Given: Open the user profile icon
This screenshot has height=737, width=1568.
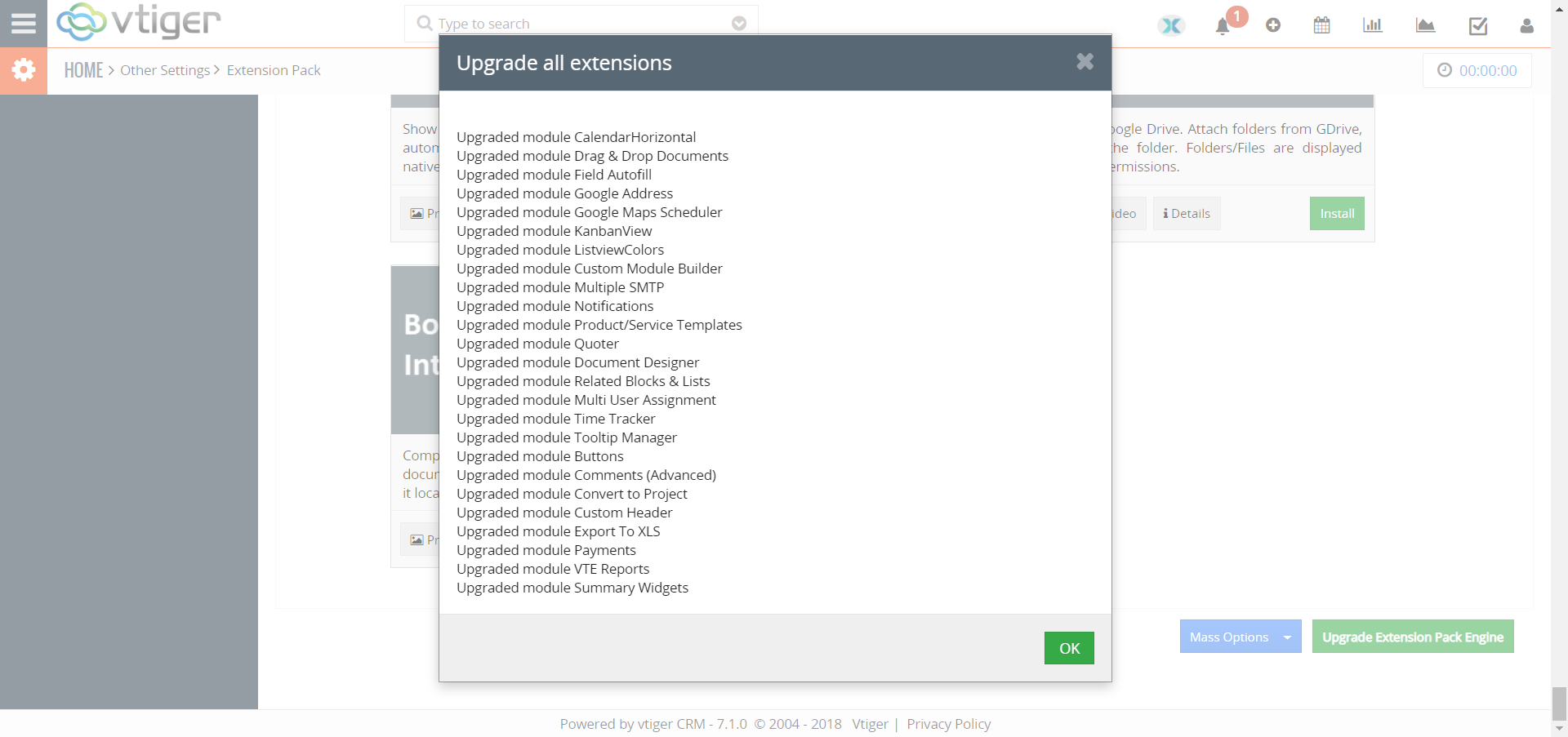Looking at the screenshot, I should tap(1527, 25).
